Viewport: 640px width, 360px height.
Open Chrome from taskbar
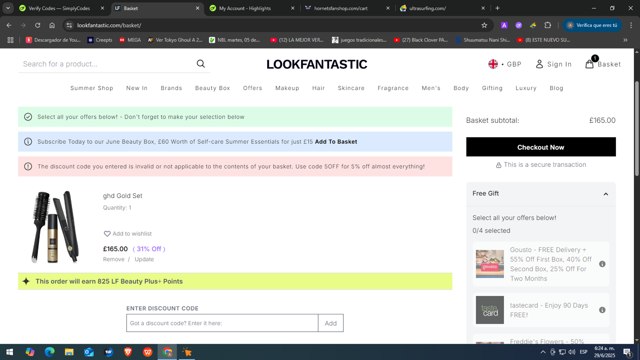(167, 352)
